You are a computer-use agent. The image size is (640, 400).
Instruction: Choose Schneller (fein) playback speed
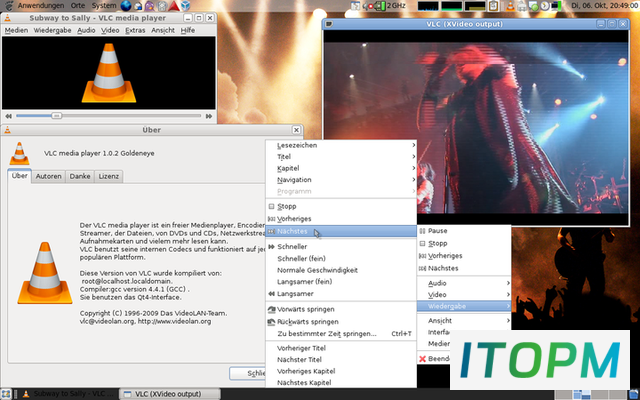341,259
